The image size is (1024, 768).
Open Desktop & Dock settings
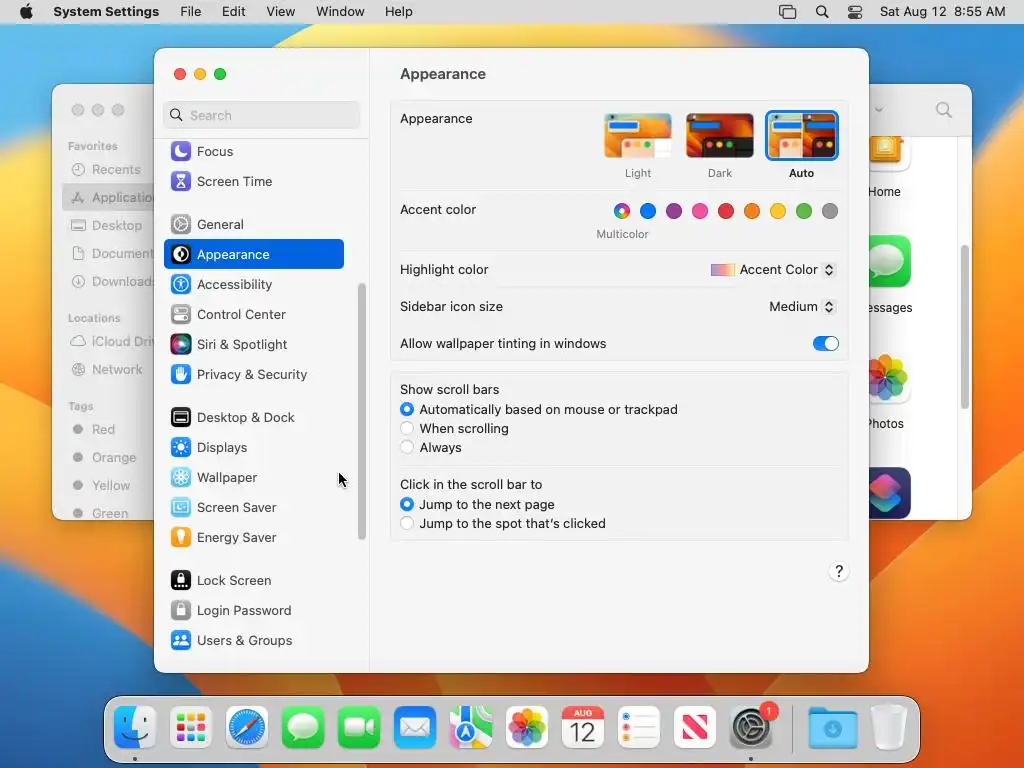(253, 418)
